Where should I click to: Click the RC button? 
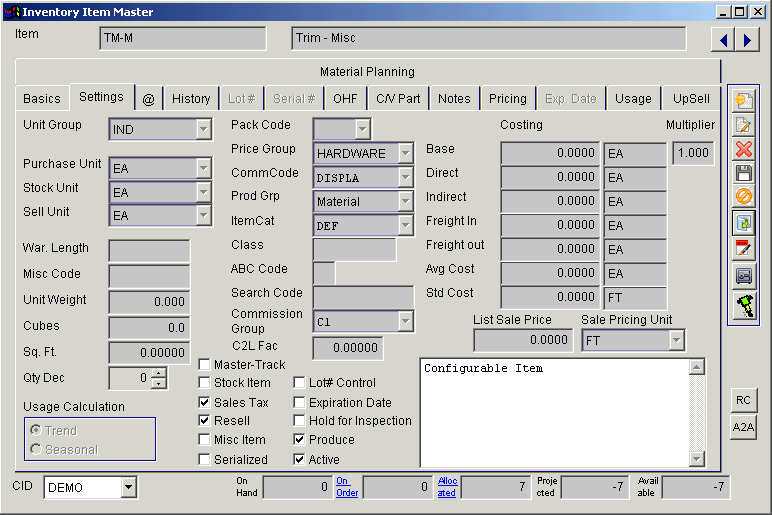743,400
